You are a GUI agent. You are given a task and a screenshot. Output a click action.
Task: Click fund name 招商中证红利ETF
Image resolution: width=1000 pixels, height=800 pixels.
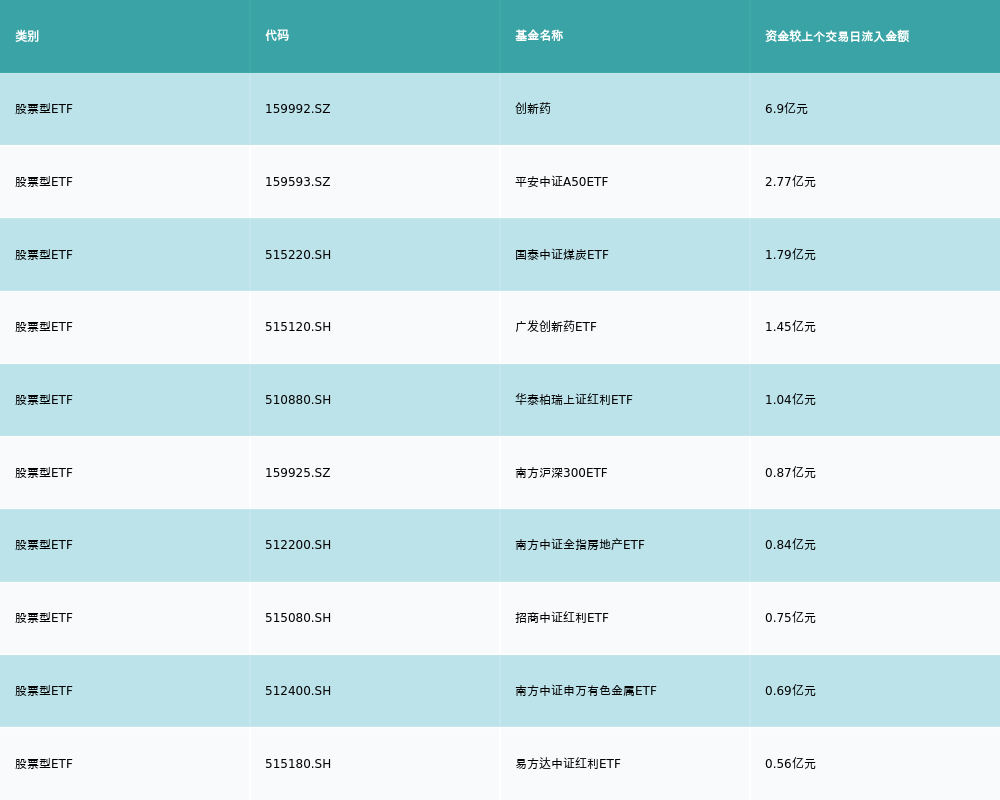click(562, 618)
